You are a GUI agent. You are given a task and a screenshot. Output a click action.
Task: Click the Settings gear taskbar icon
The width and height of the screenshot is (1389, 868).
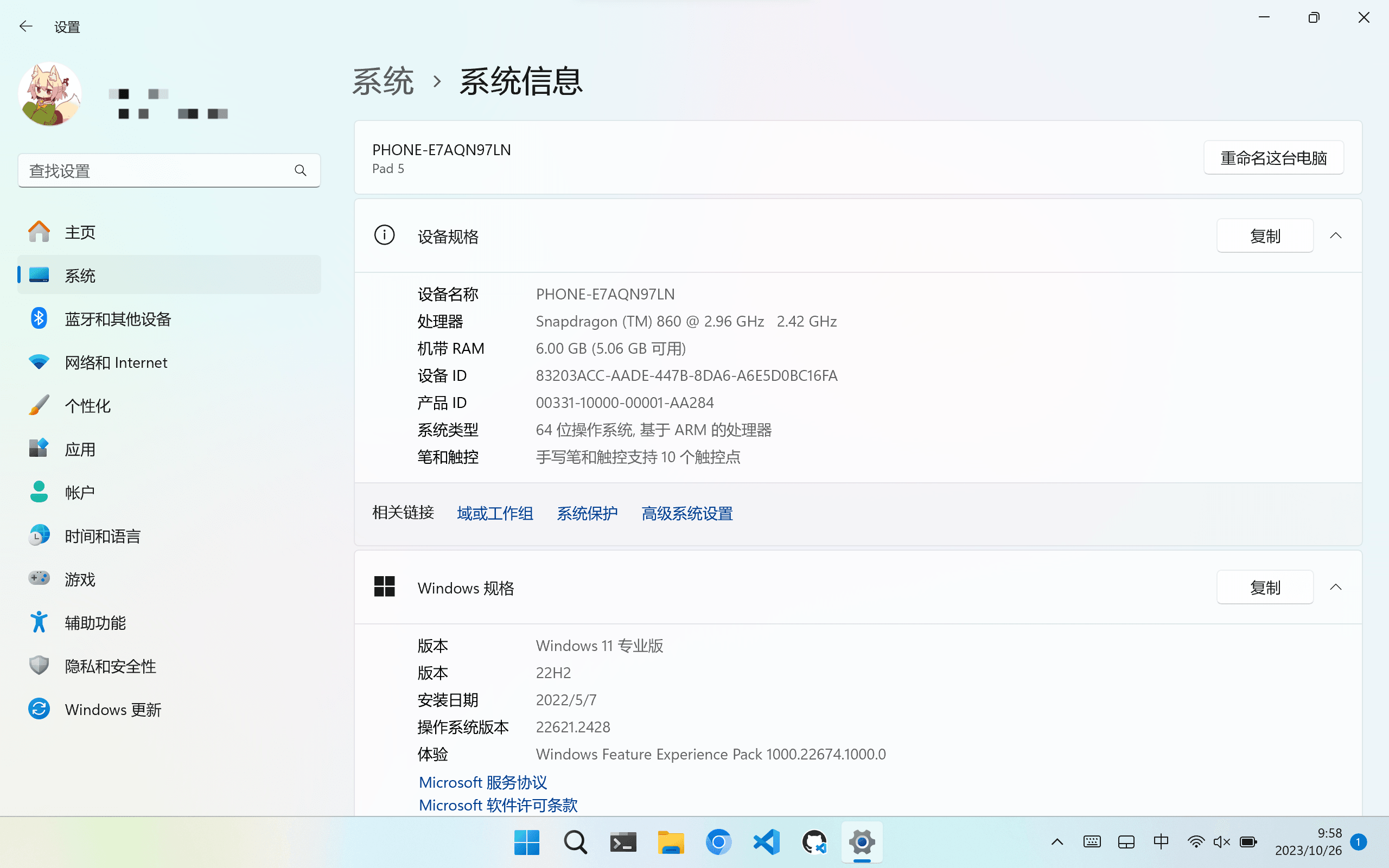click(x=862, y=842)
